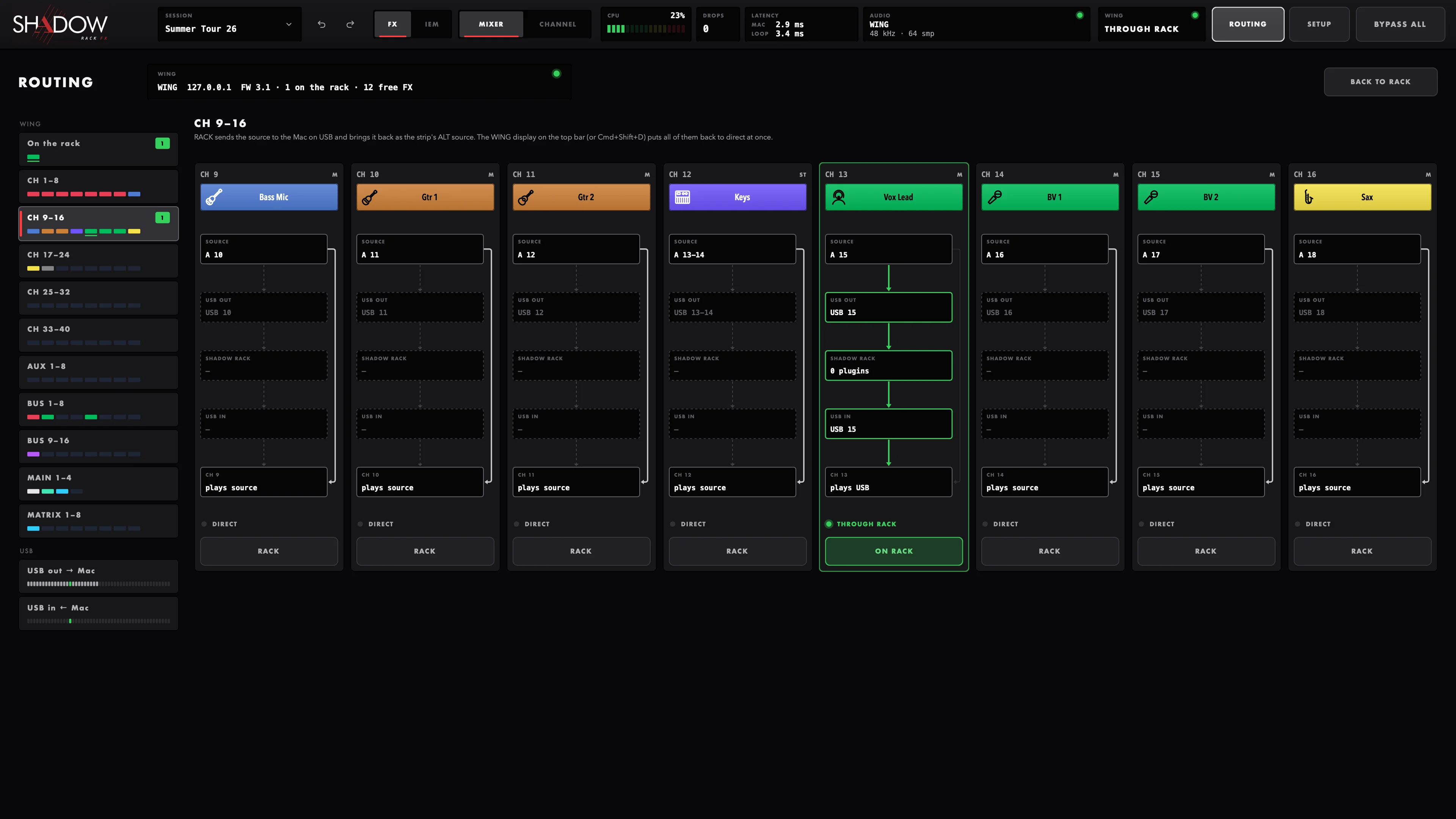Open the SETUP page
This screenshot has height=819, width=1456.
(x=1319, y=24)
